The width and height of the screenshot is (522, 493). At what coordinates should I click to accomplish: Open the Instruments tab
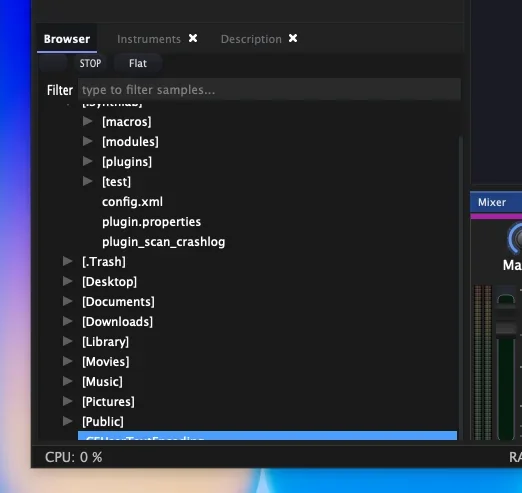[149, 39]
